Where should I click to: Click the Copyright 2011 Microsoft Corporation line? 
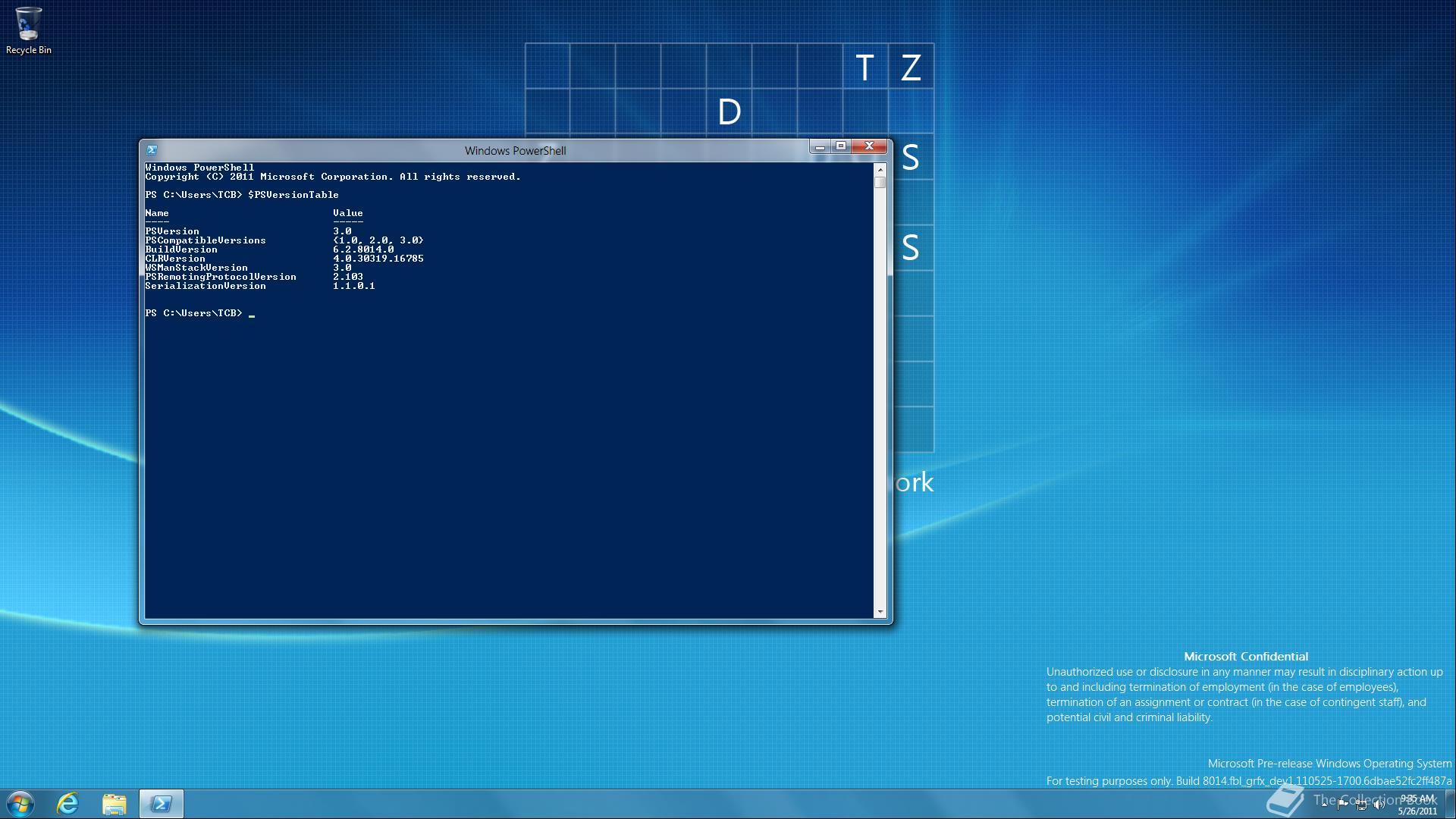coord(333,177)
